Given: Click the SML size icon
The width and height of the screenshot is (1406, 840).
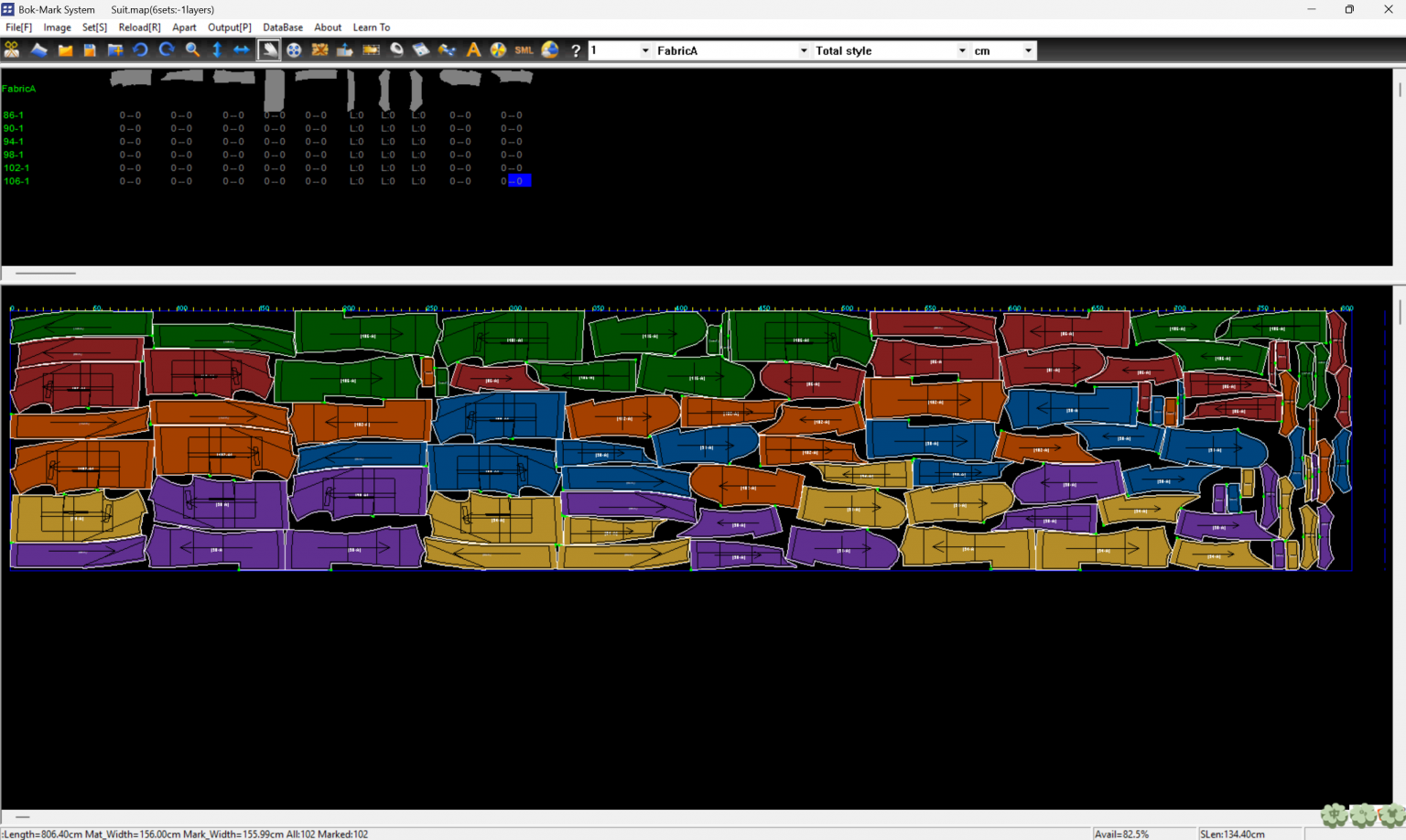Looking at the screenshot, I should pos(524,50).
